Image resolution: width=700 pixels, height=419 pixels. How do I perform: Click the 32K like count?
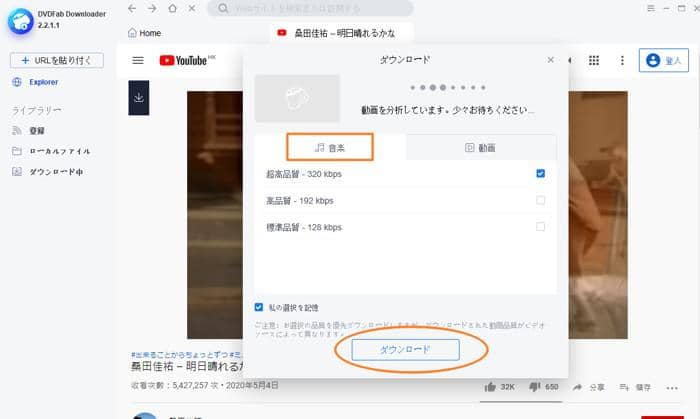point(508,387)
